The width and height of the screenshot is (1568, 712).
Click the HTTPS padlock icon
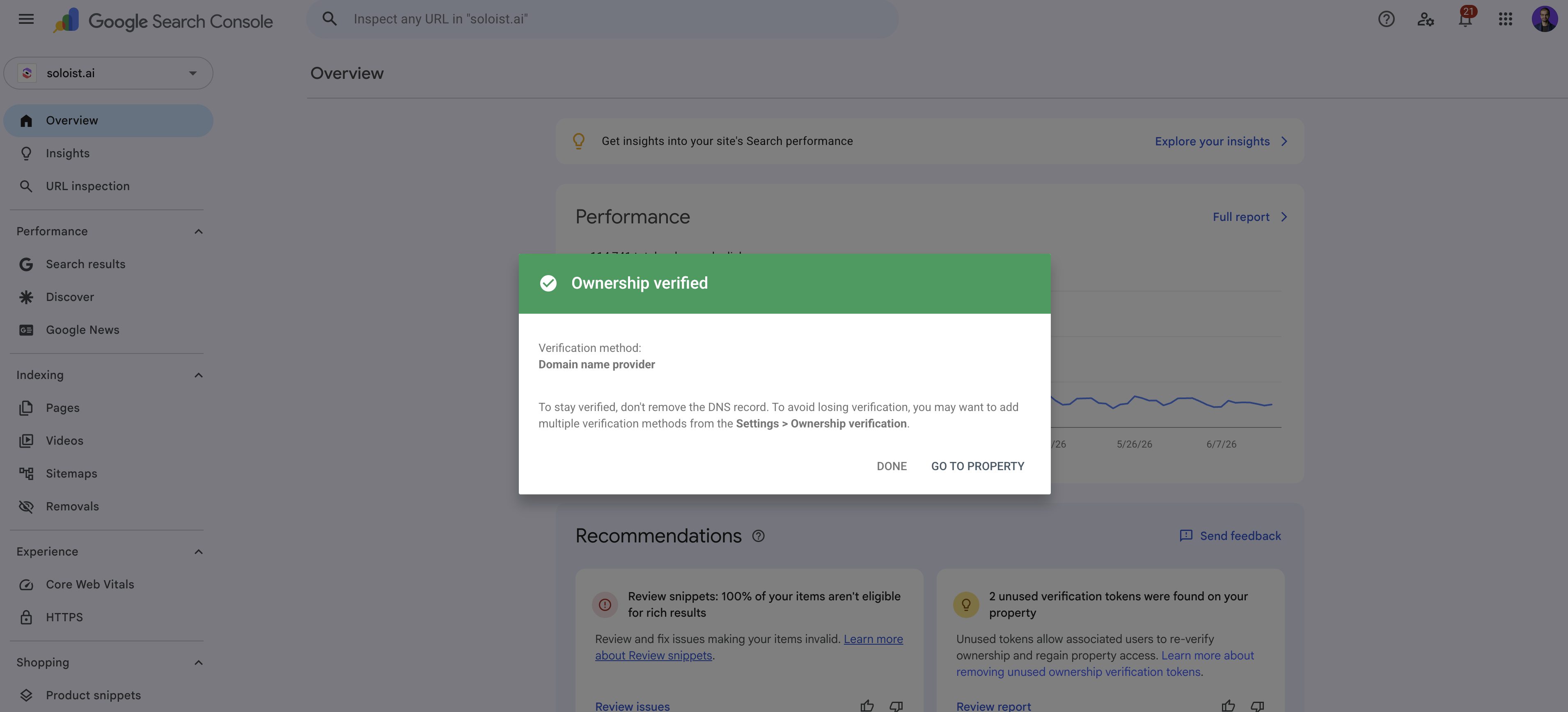25,618
